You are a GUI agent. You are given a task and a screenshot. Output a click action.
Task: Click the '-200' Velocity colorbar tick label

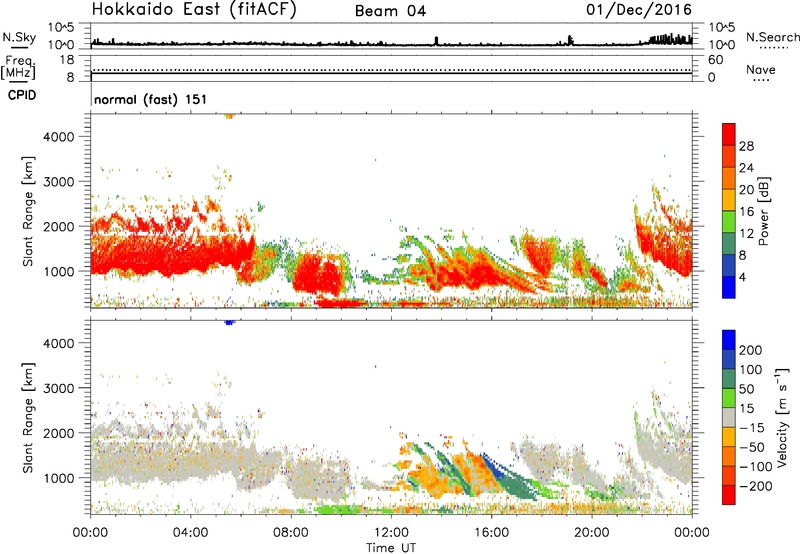tap(756, 486)
